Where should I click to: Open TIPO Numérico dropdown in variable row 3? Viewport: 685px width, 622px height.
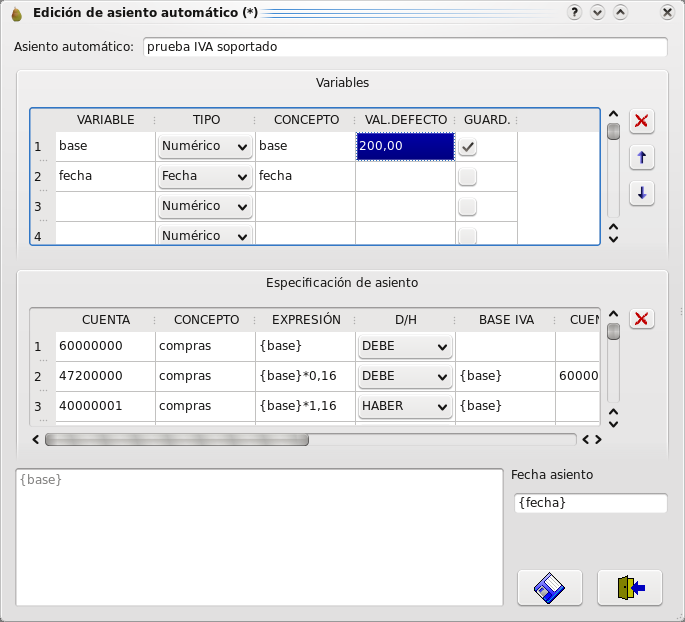(x=205, y=206)
